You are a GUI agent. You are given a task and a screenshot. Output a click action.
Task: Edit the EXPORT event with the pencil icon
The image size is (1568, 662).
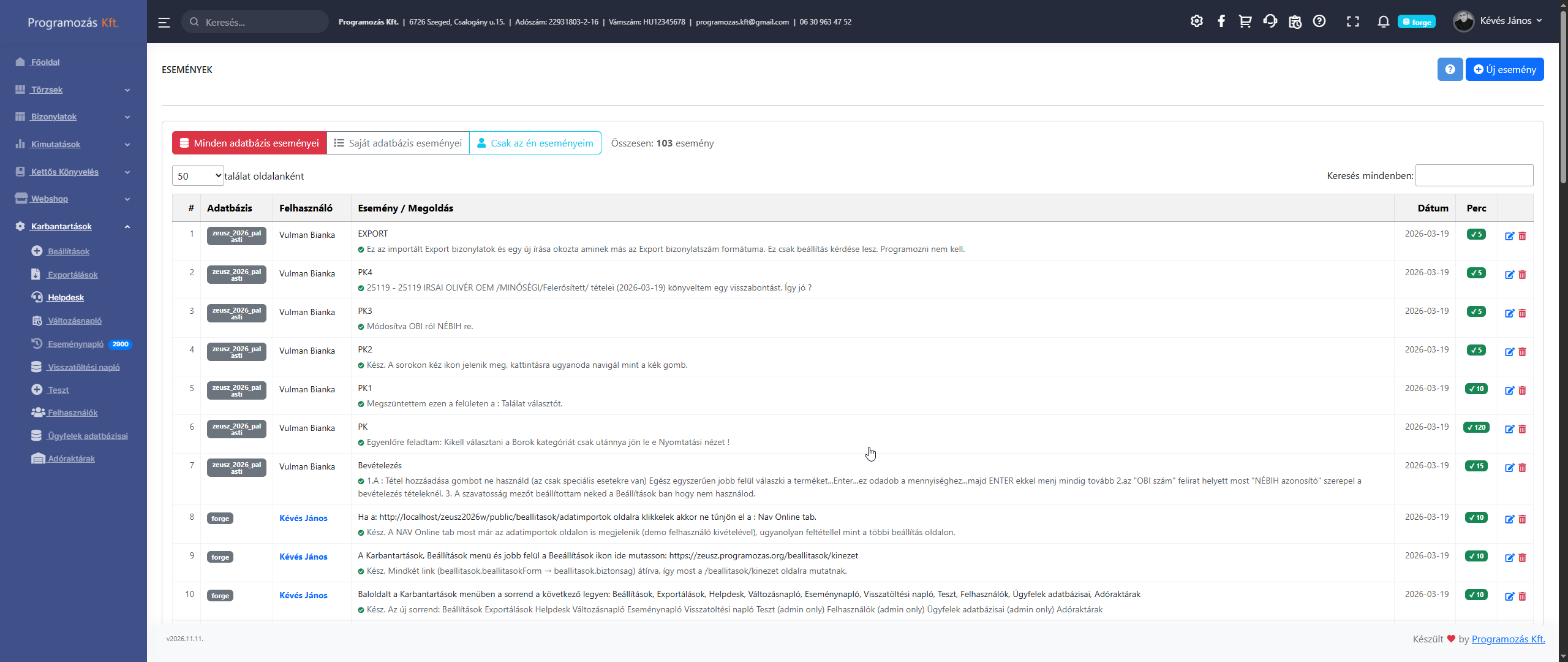point(1510,235)
